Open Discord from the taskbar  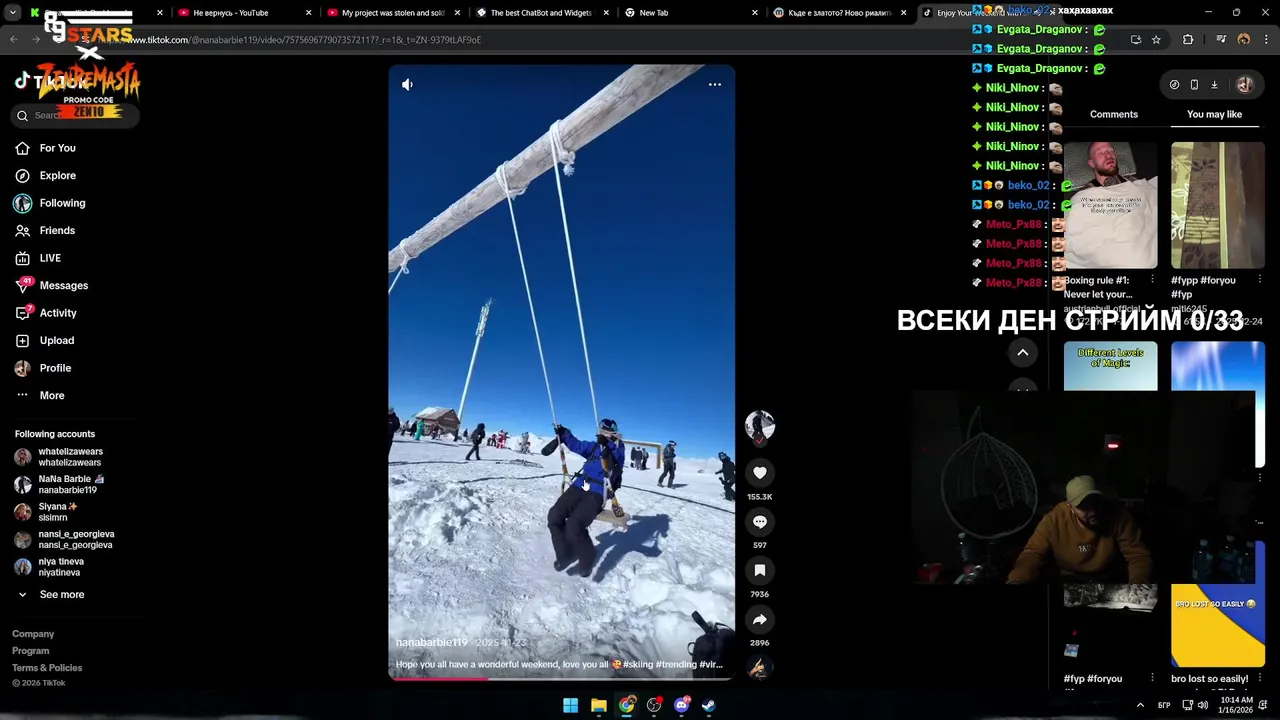[682, 705]
